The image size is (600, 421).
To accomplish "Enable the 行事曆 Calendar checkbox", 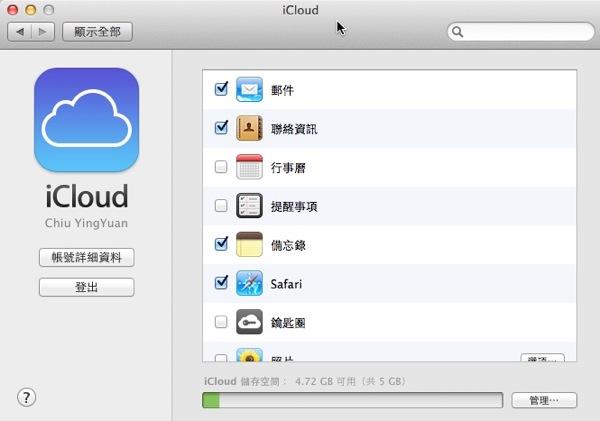I will (x=221, y=167).
